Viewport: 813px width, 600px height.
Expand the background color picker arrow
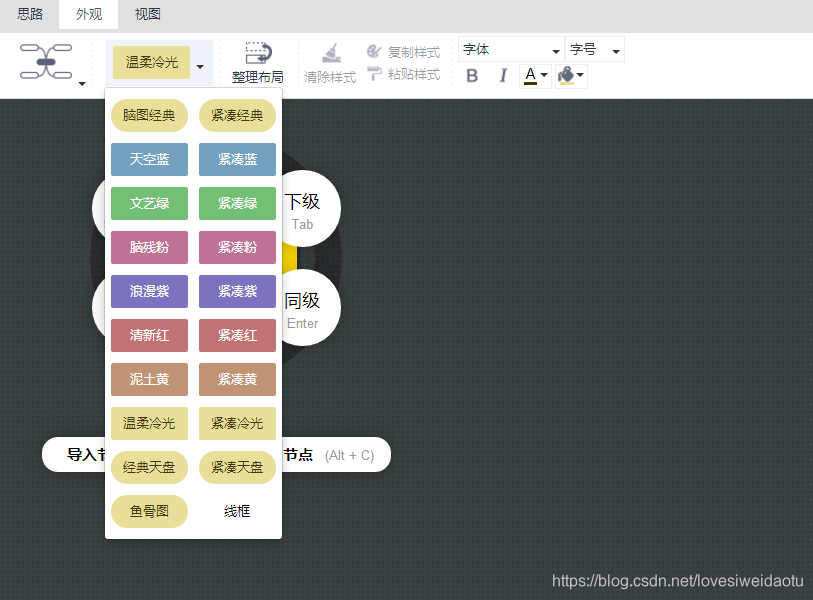click(x=580, y=76)
